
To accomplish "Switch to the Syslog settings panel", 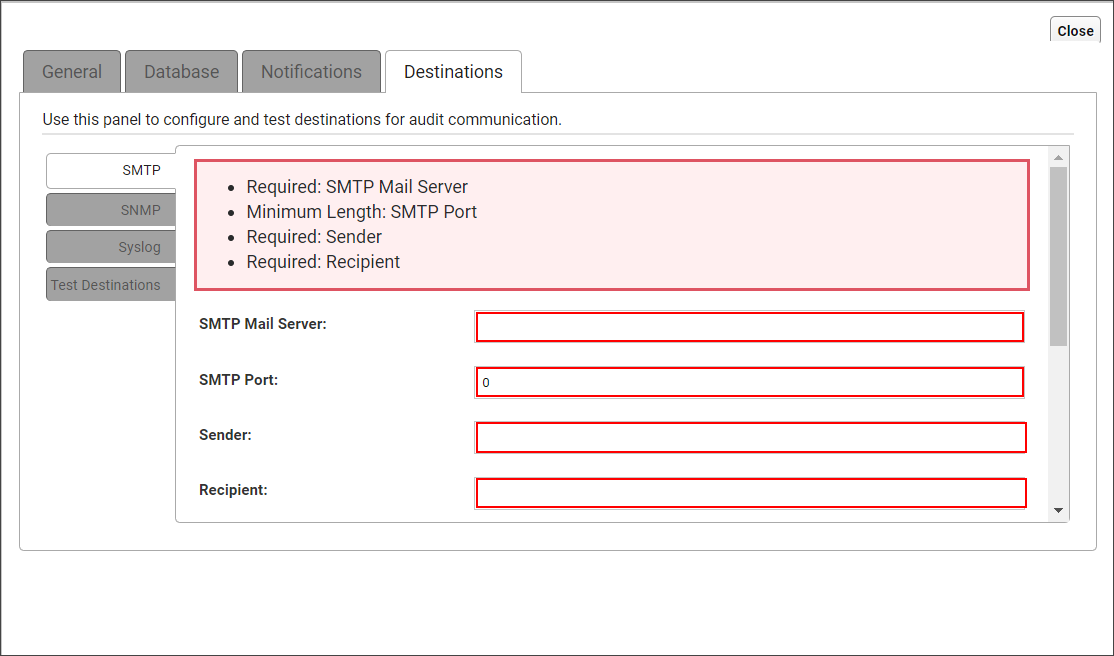I will (140, 246).
